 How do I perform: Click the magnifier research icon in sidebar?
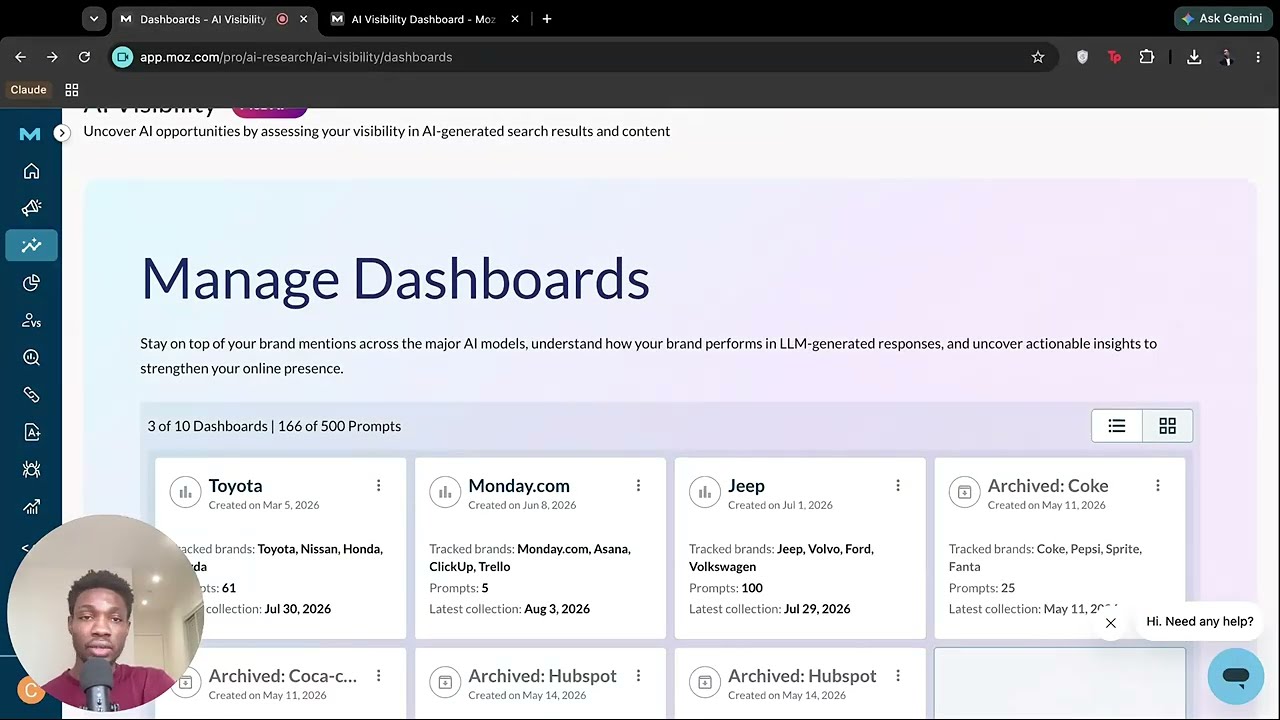click(x=31, y=357)
